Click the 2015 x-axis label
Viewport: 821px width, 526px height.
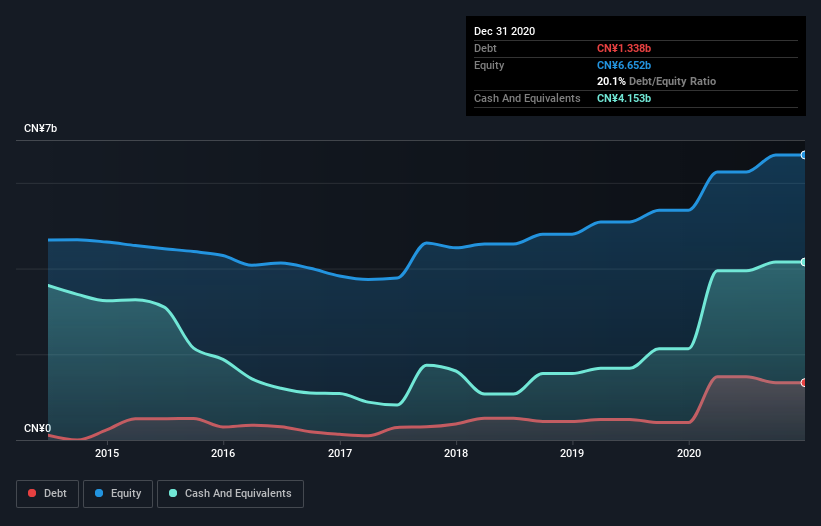click(x=107, y=453)
